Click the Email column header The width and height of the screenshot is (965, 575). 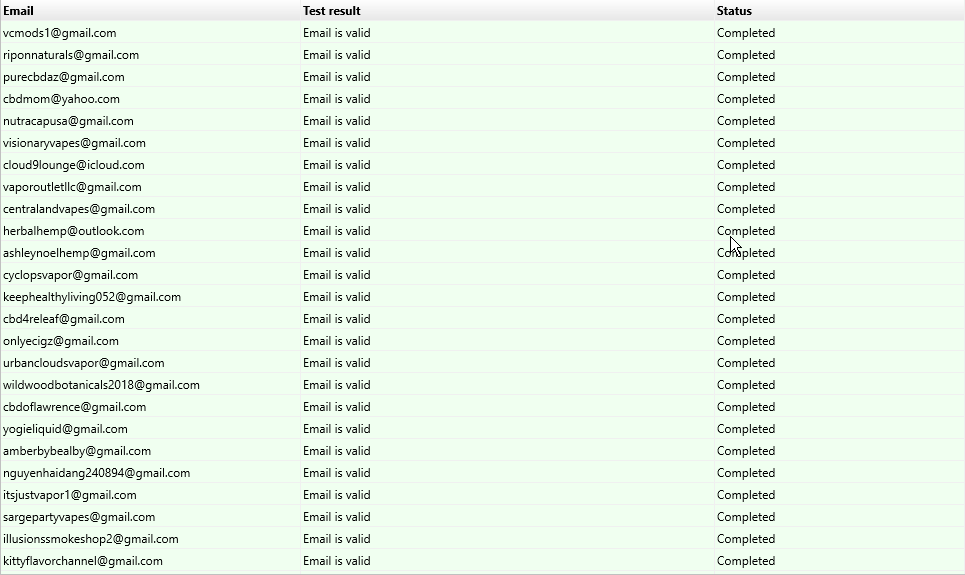click(18, 11)
